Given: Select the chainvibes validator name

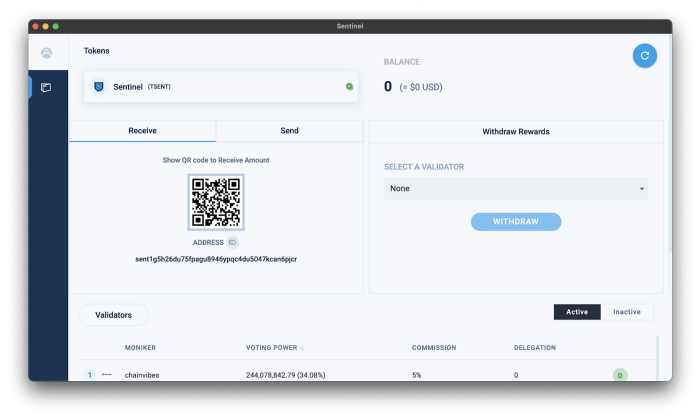Looking at the screenshot, I should 142,375.
